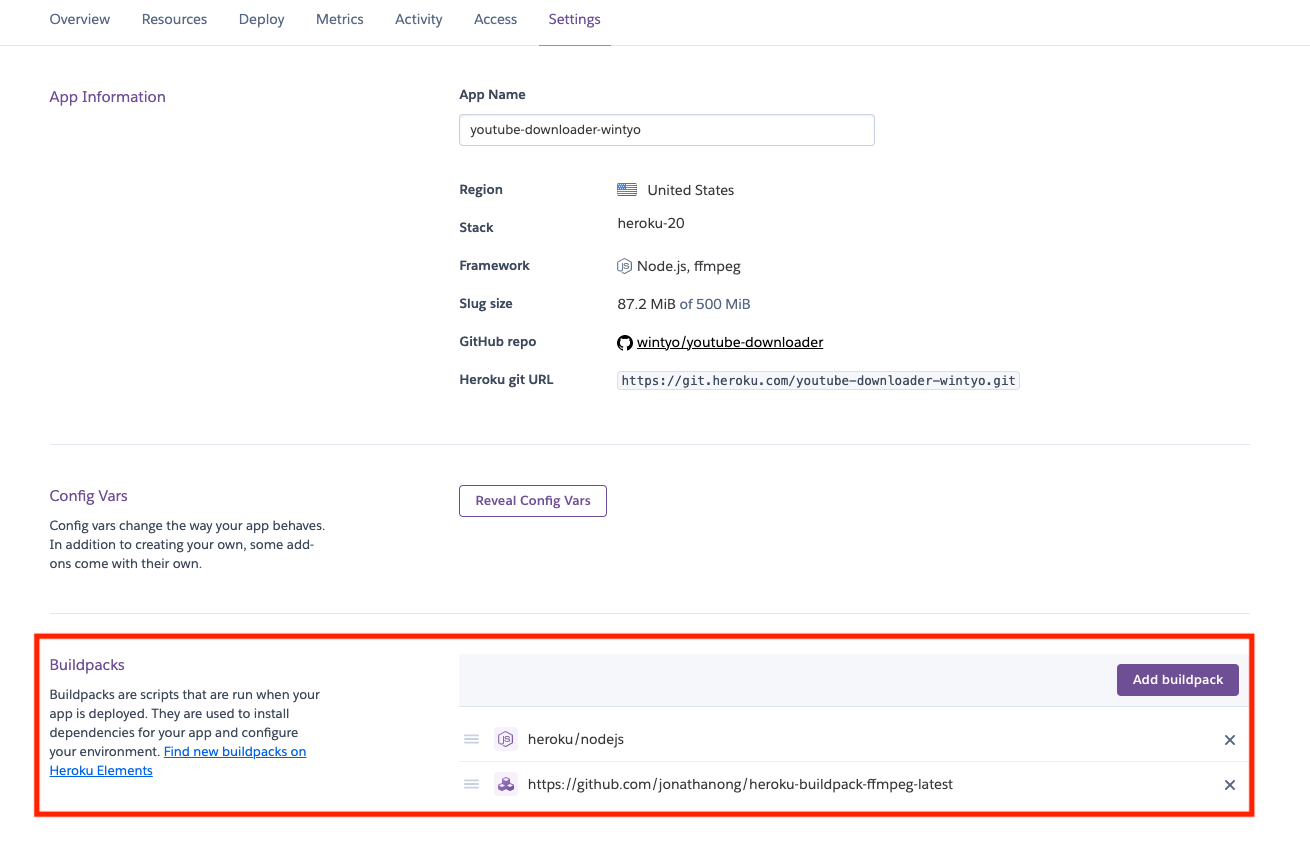The height and width of the screenshot is (841, 1310).
Task: Select the Heroku git URL text
Action: [818, 380]
